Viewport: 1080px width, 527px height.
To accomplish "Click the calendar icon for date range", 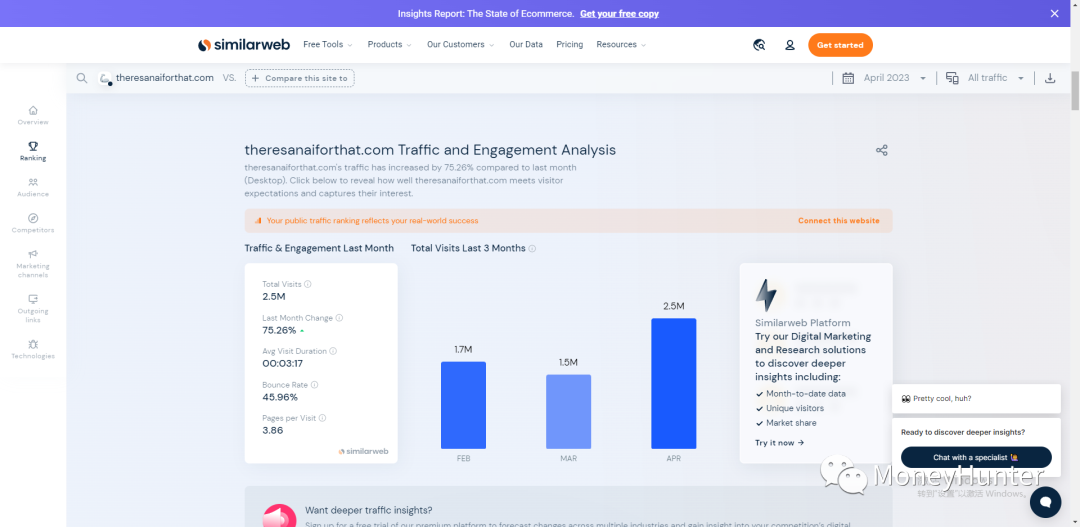I will (x=849, y=78).
